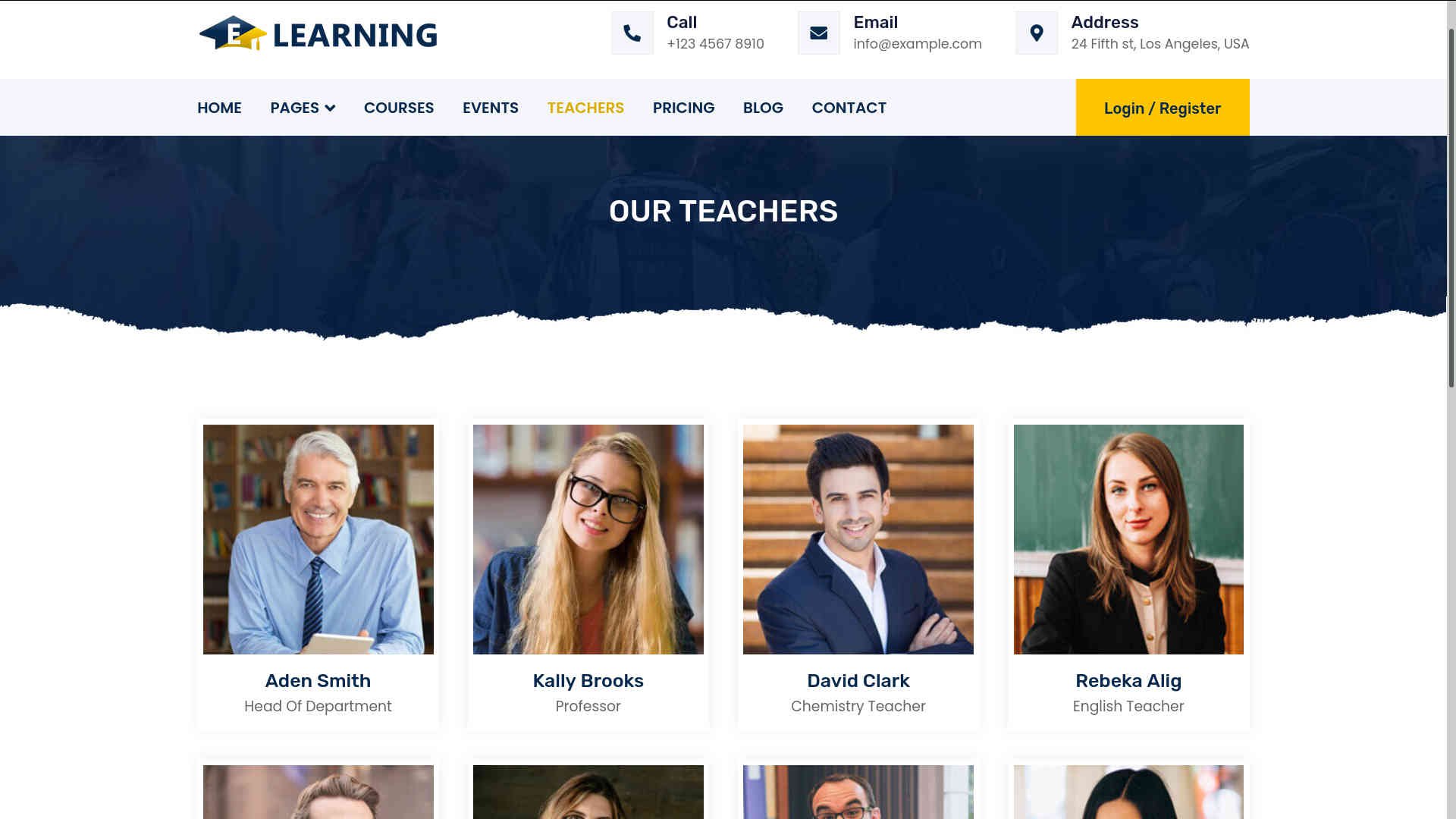
Task: Open the Events menu item
Action: [x=491, y=108]
